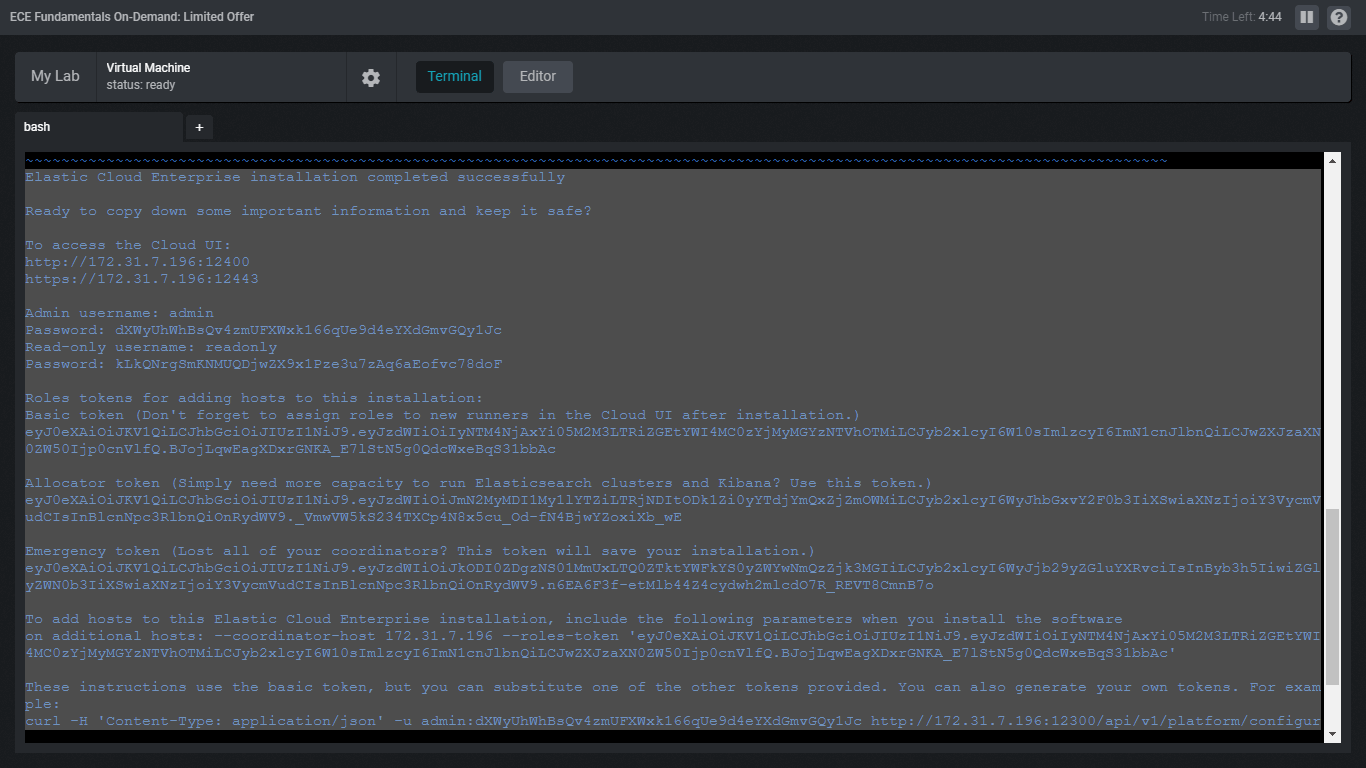Click the Time Left countdown

click(x=1241, y=17)
